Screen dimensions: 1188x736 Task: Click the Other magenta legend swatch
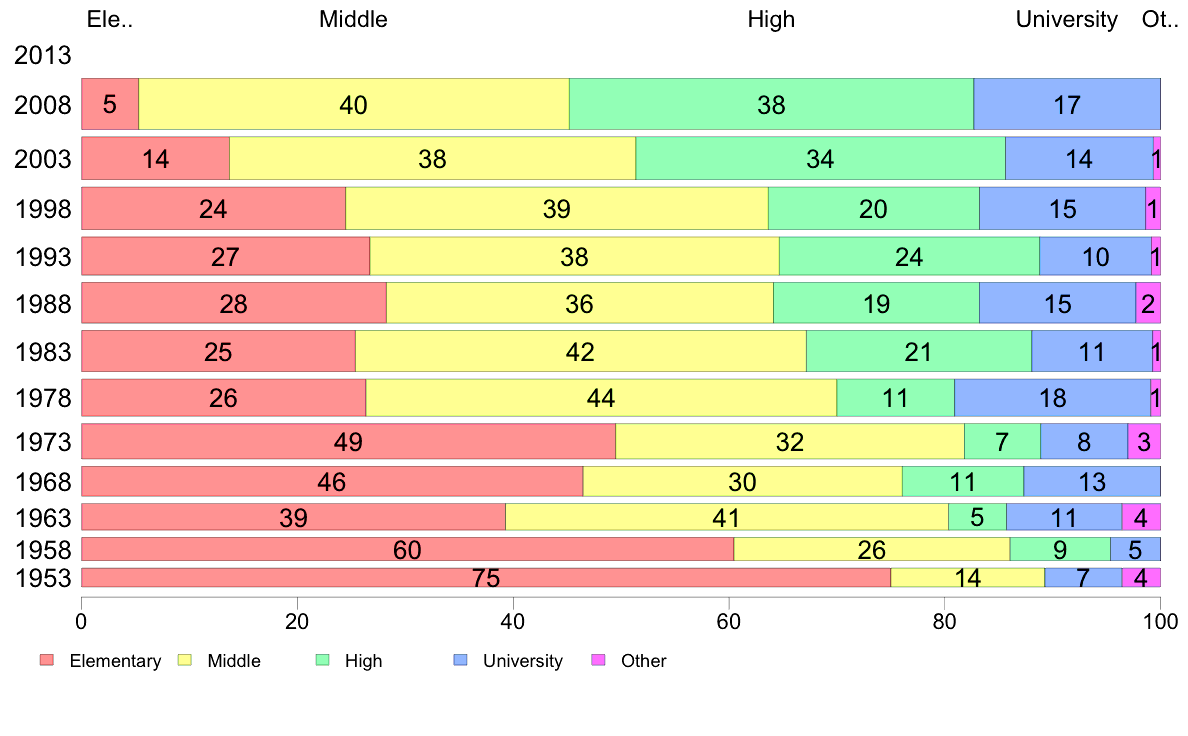tap(598, 660)
